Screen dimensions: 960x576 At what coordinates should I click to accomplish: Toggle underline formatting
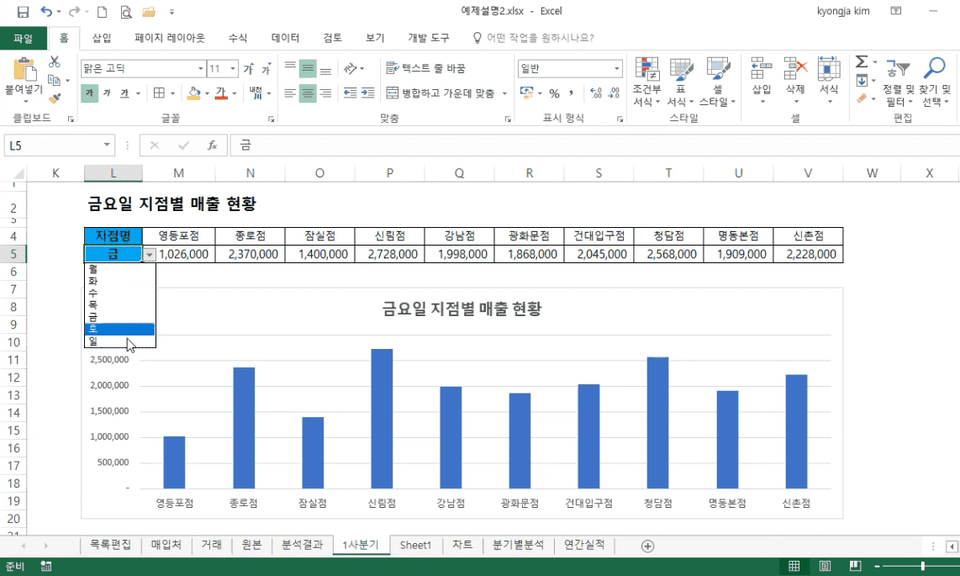(x=124, y=93)
